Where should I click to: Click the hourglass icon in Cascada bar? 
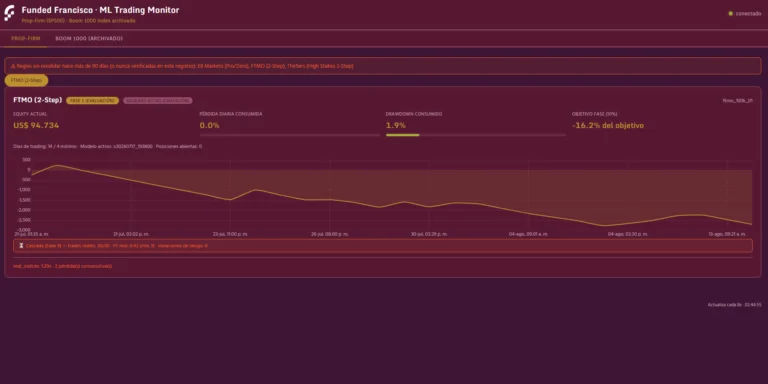click(x=21, y=245)
